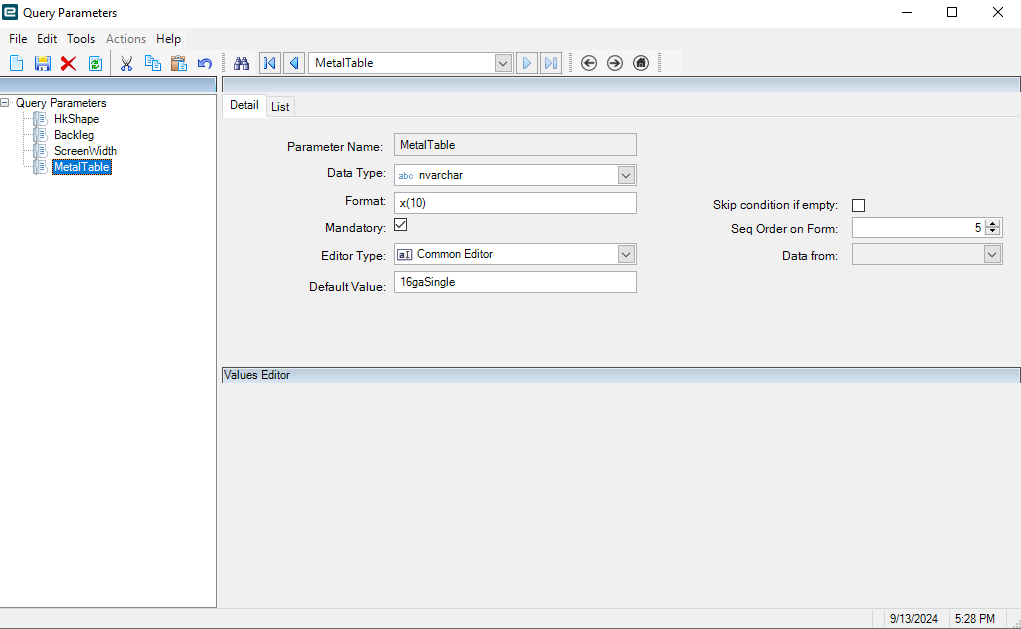
Task: Decrease Seq Order on Form value
Action: pos(992,231)
